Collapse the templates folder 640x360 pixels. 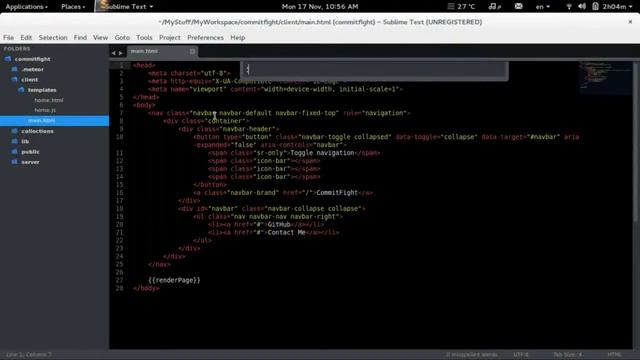click(x=42, y=90)
